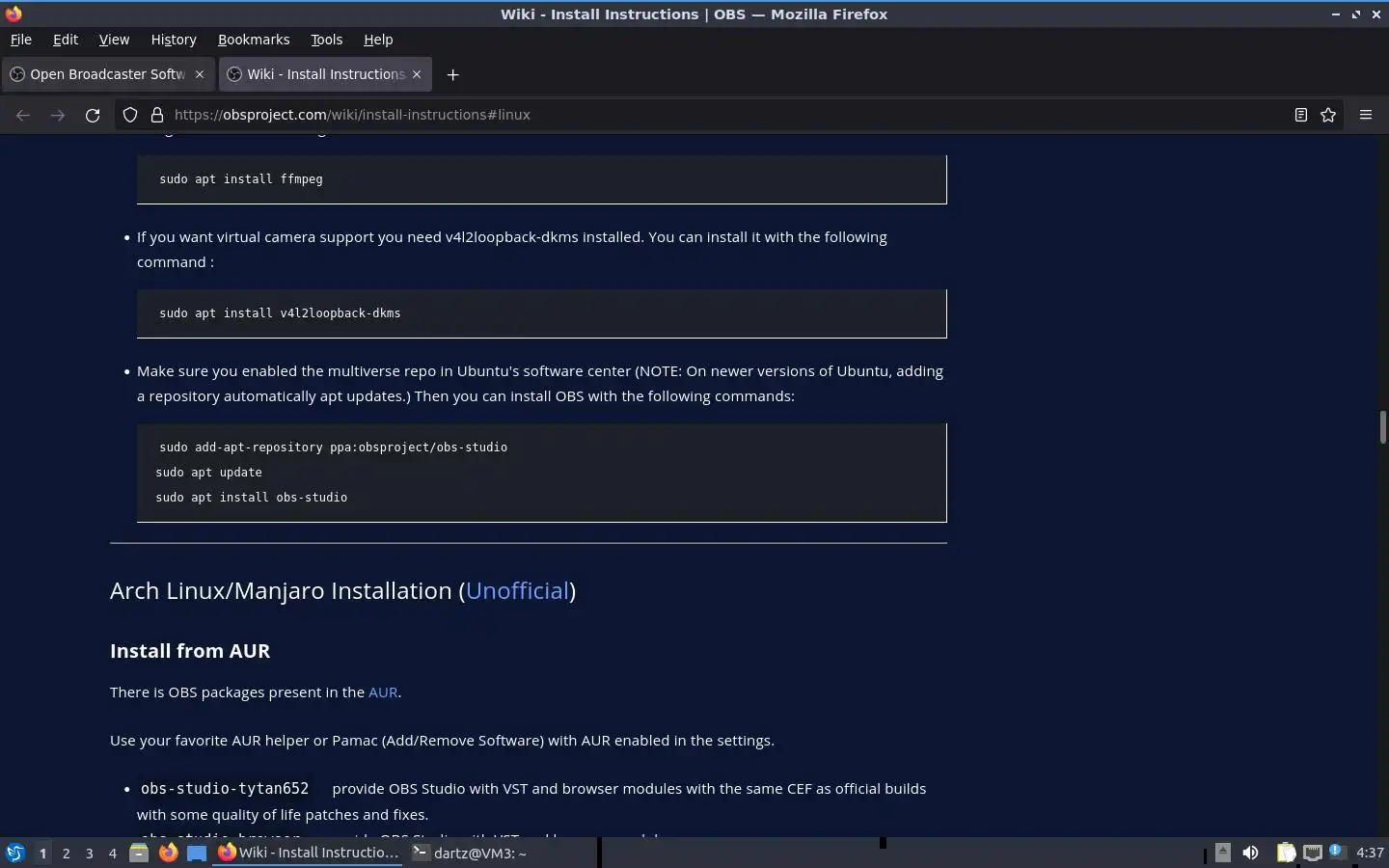This screenshot has height=868, width=1389.
Task: Follow the Unofficial link in heading
Action: (517, 590)
